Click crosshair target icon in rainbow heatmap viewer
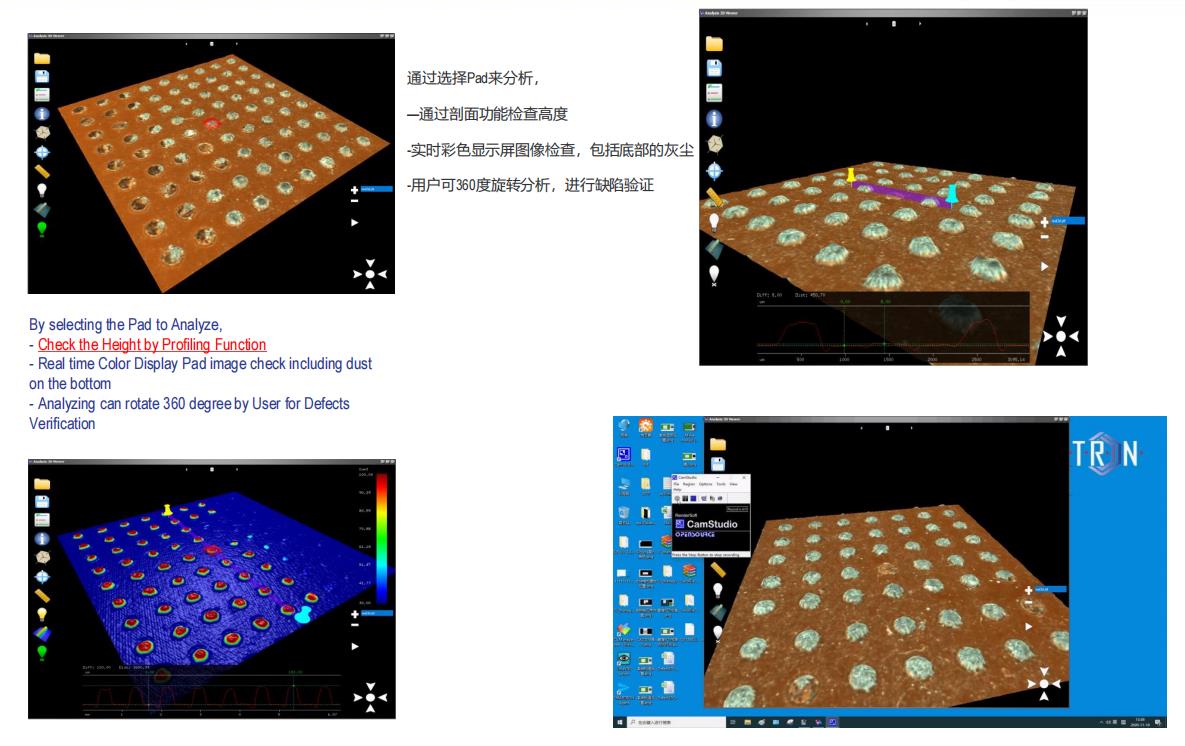The image size is (1185, 746). [x=42, y=577]
